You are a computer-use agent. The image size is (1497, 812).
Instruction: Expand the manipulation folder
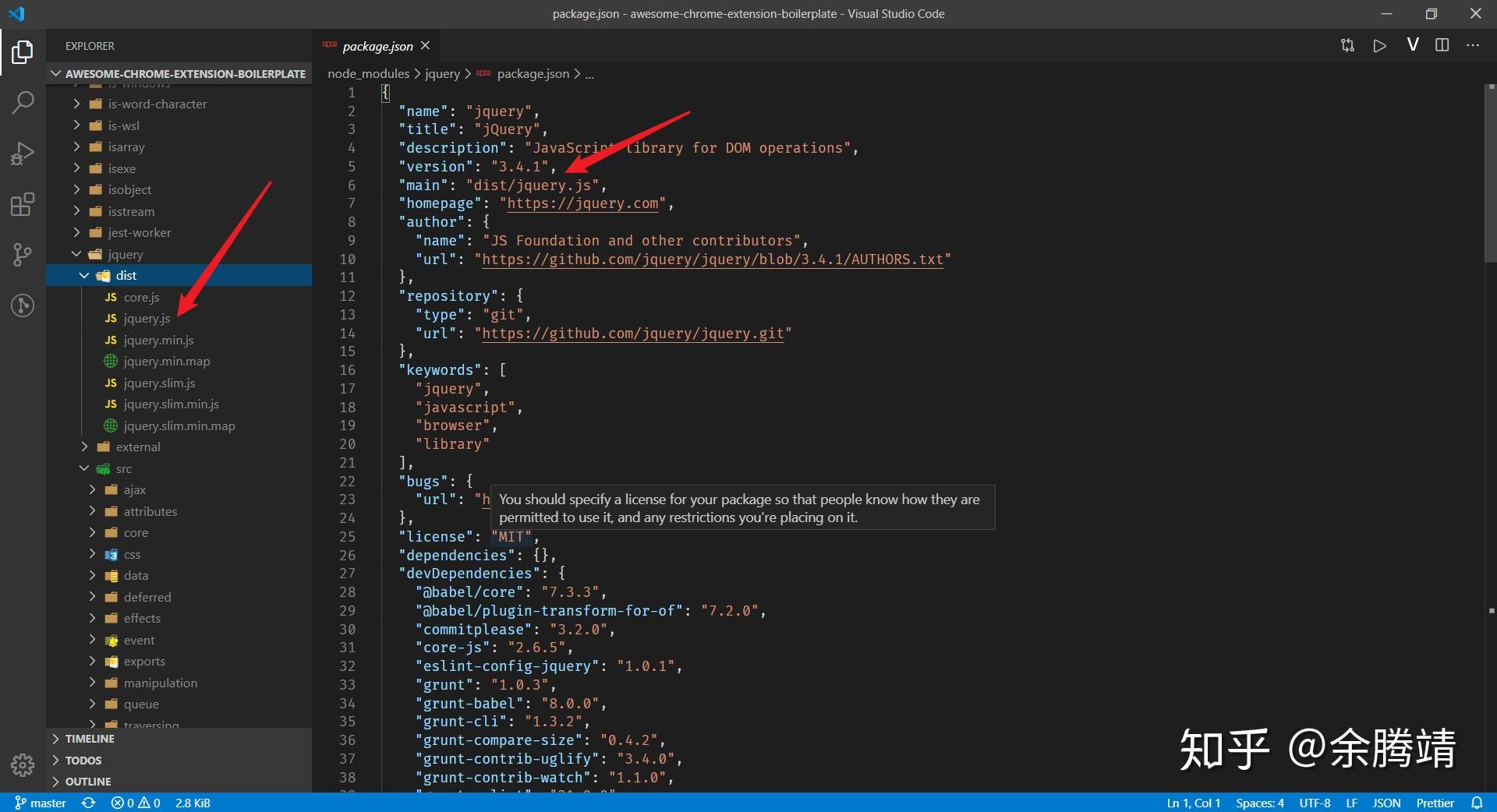179,683
